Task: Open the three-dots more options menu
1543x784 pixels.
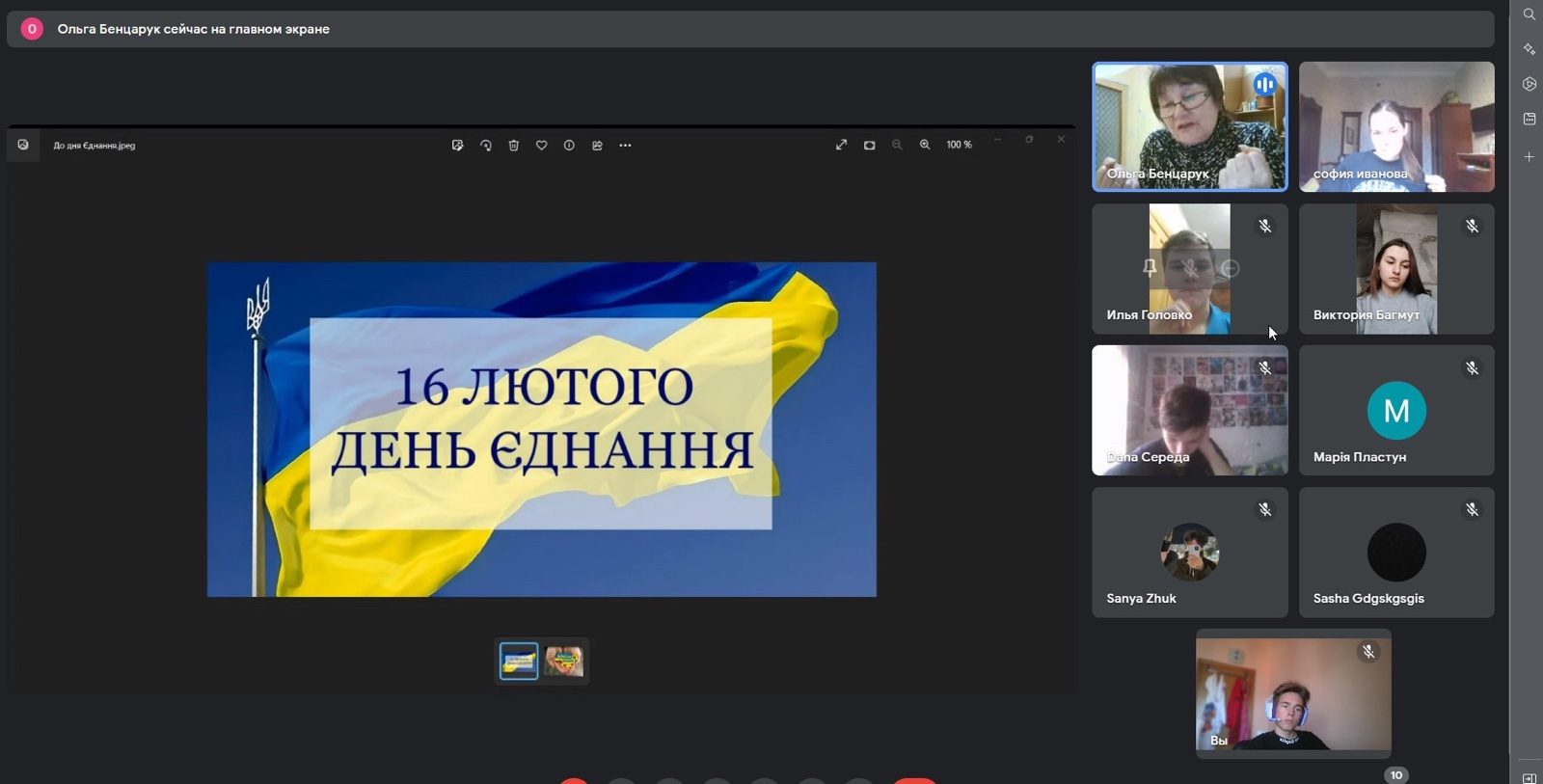Action: point(625,146)
